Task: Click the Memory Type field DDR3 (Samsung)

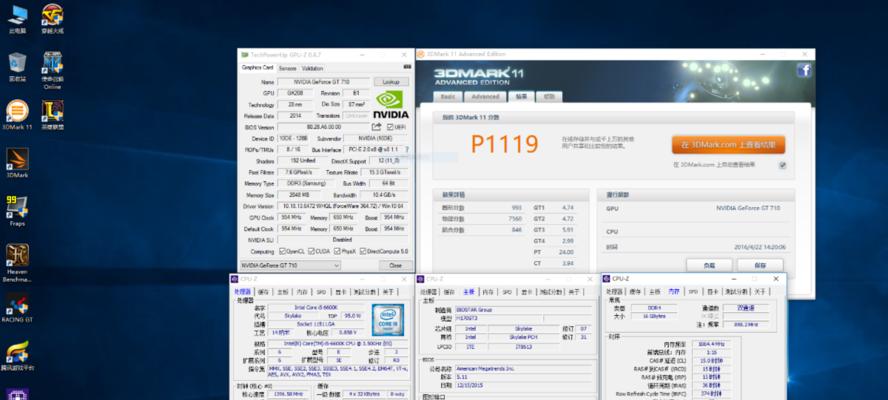Action: pyautogui.click(x=304, y=184)
